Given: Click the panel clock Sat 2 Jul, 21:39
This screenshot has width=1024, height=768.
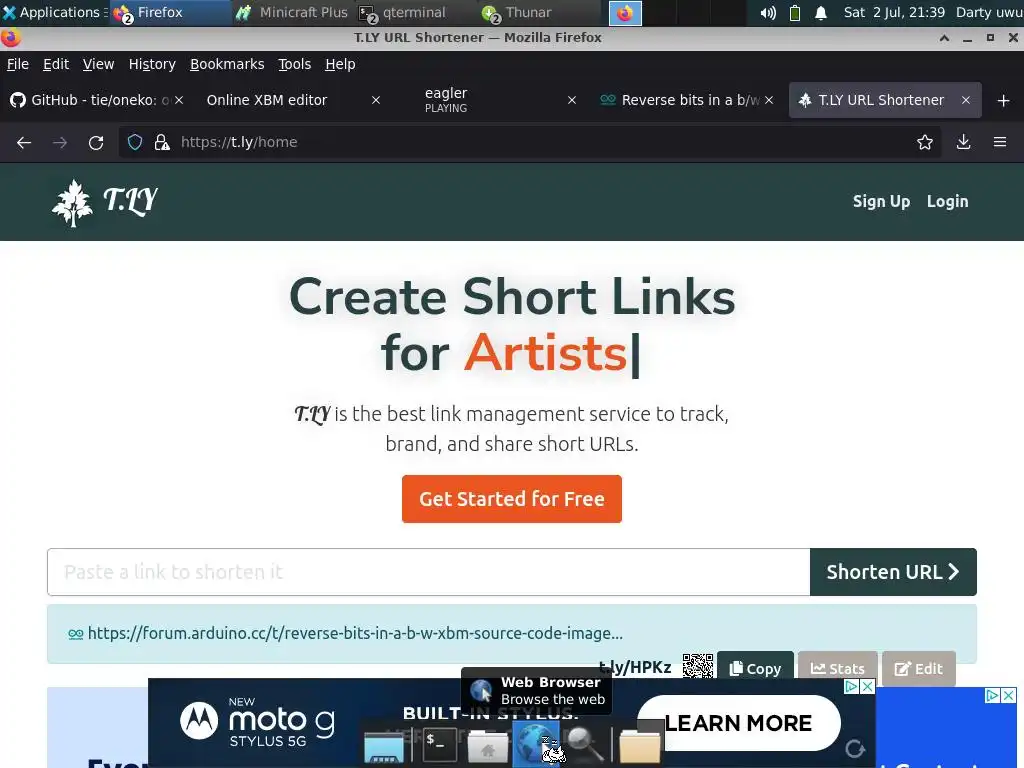Looking at the screenshot, I should pyautogui.click(x=894, y=12).
